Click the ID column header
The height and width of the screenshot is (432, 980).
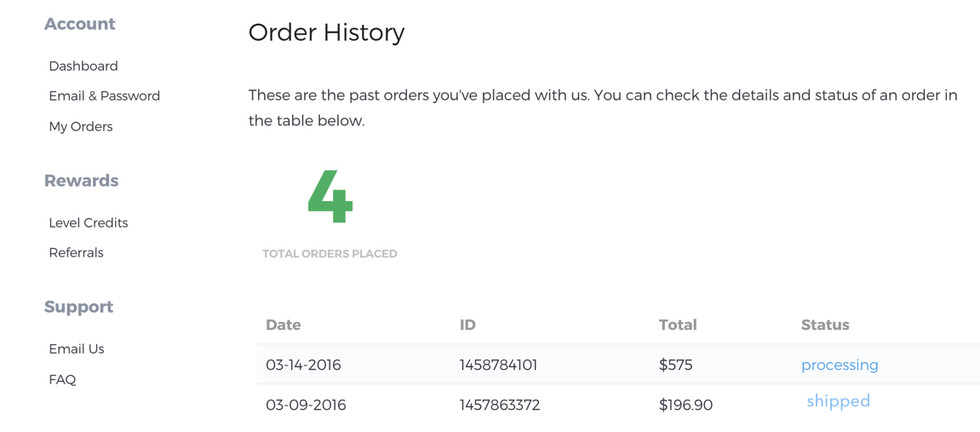(x=467, y=325)
